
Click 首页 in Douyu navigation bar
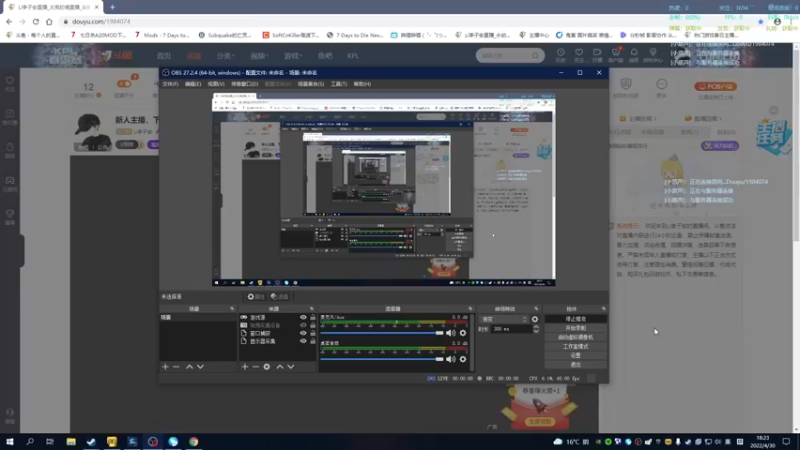click(x=164, y=56)
